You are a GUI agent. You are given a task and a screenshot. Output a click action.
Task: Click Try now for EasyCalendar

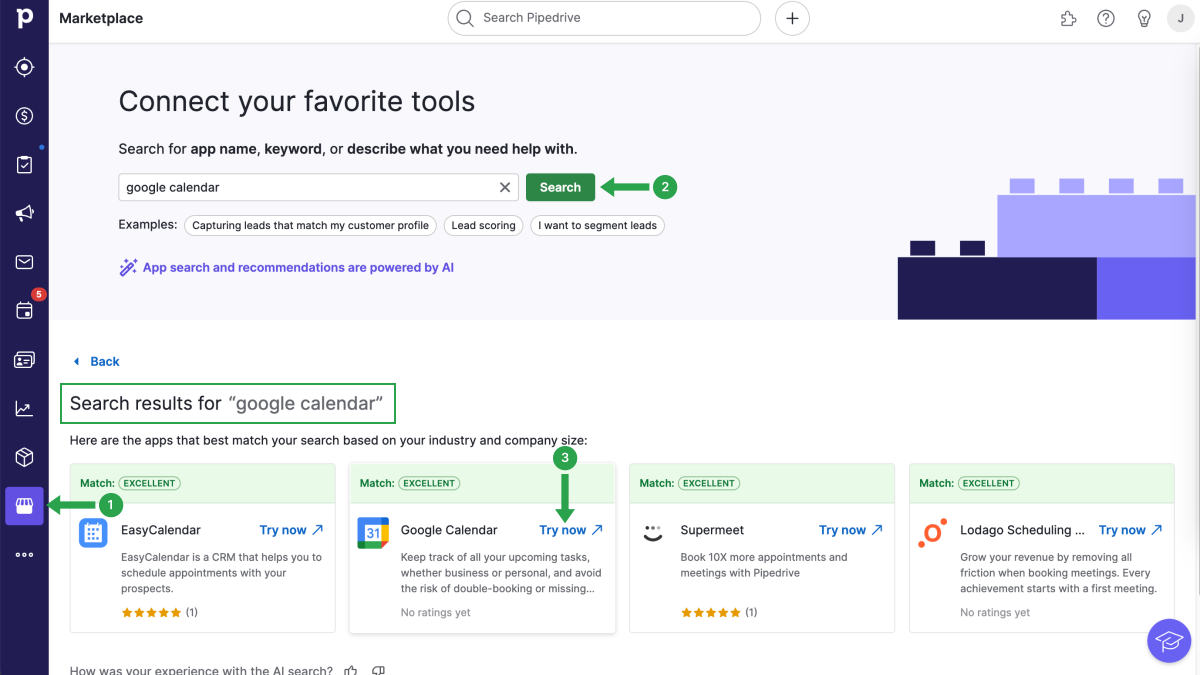point(291,530)
